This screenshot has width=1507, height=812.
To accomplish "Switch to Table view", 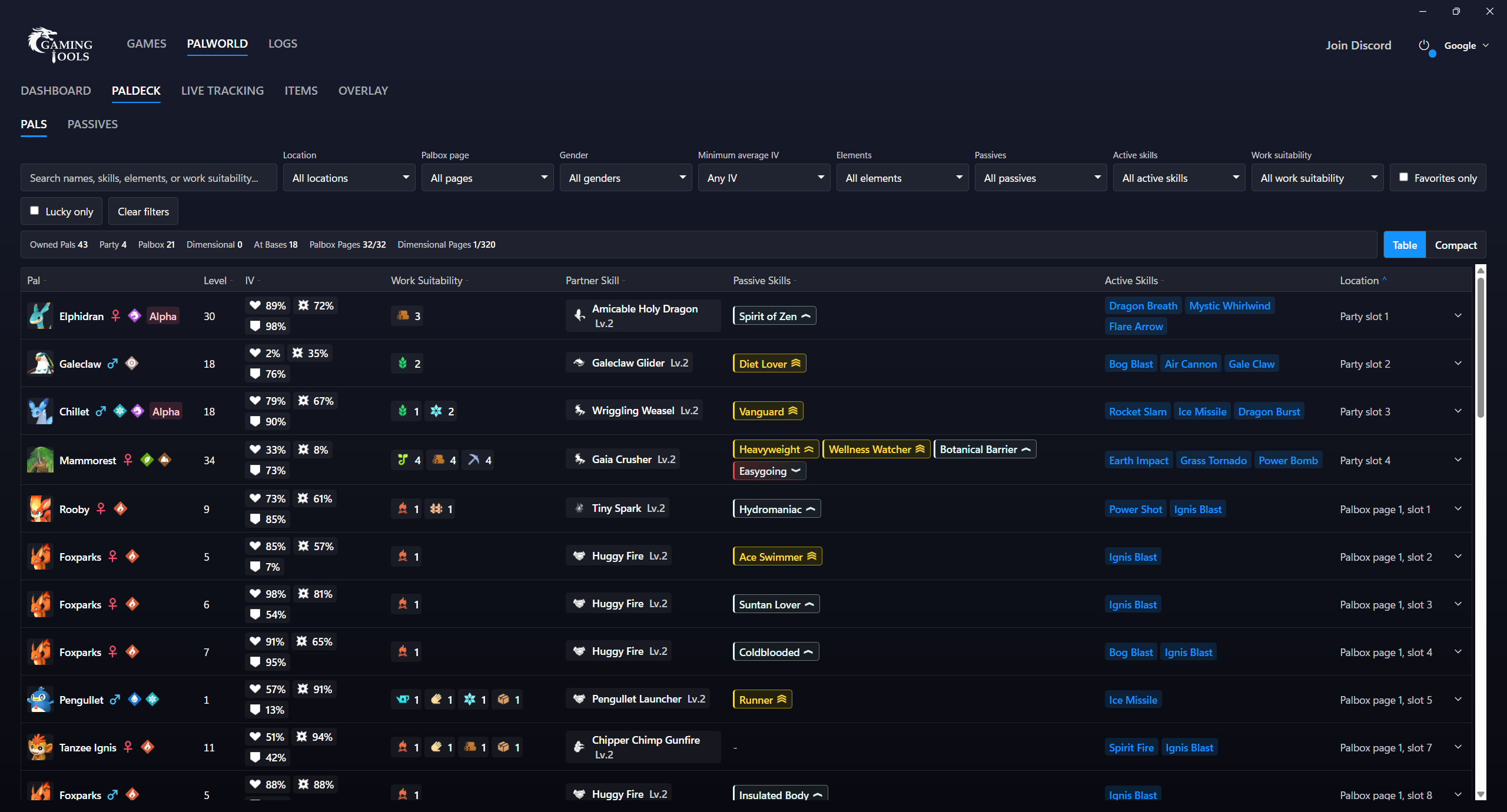I will (x=1405, y=245).
